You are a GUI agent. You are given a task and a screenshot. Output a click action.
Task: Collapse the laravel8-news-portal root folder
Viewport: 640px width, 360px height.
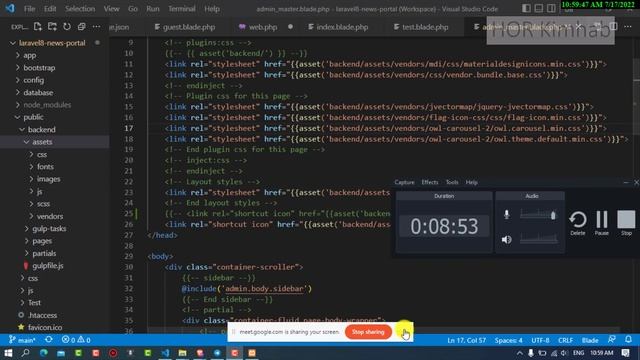(52, 43)
